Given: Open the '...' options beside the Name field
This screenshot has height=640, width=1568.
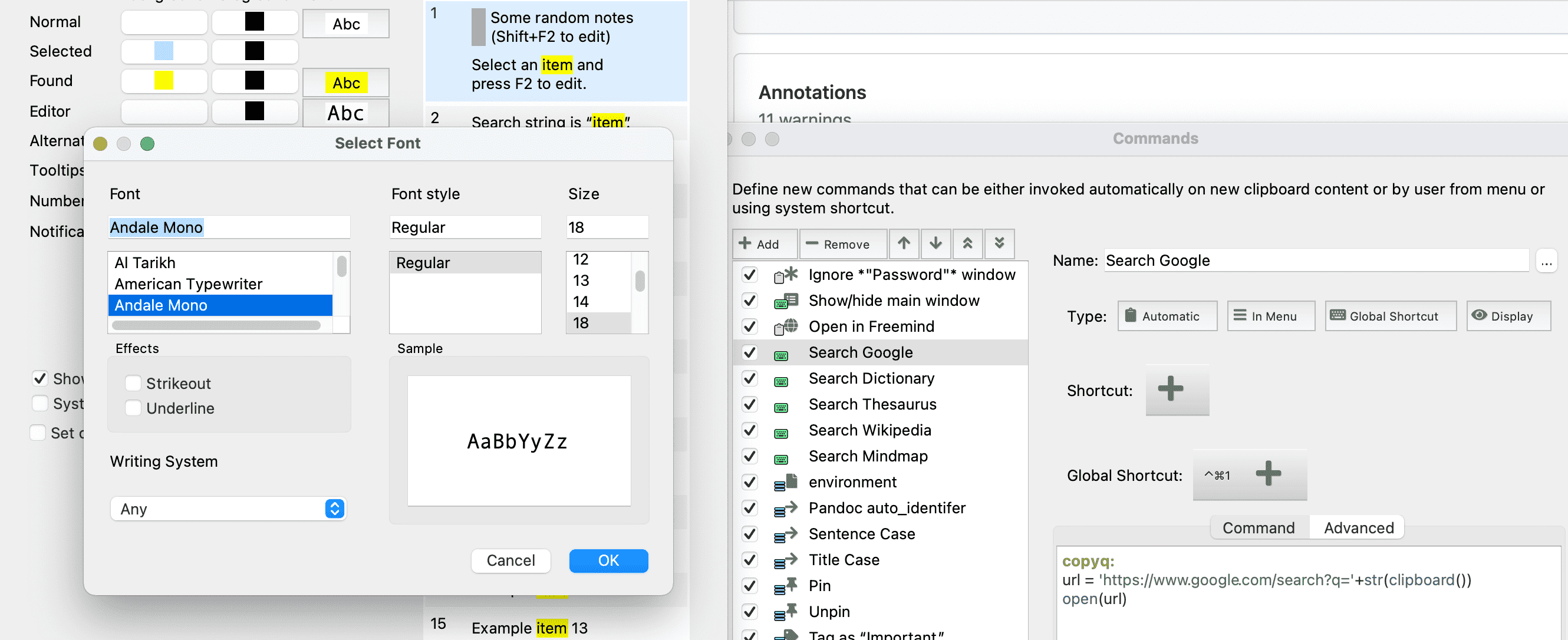Looking at the screenshot, I should coord(1548,260).
